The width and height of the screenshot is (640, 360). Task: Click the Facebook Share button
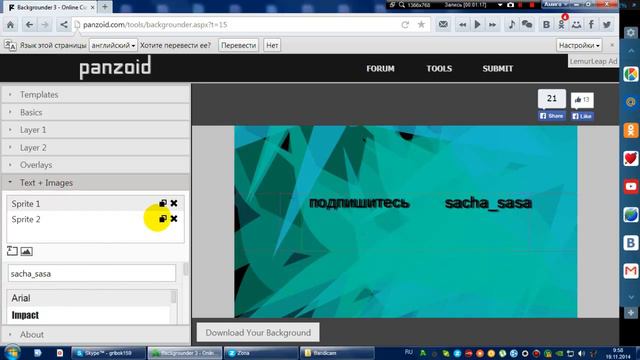click(x=552, y=116)
